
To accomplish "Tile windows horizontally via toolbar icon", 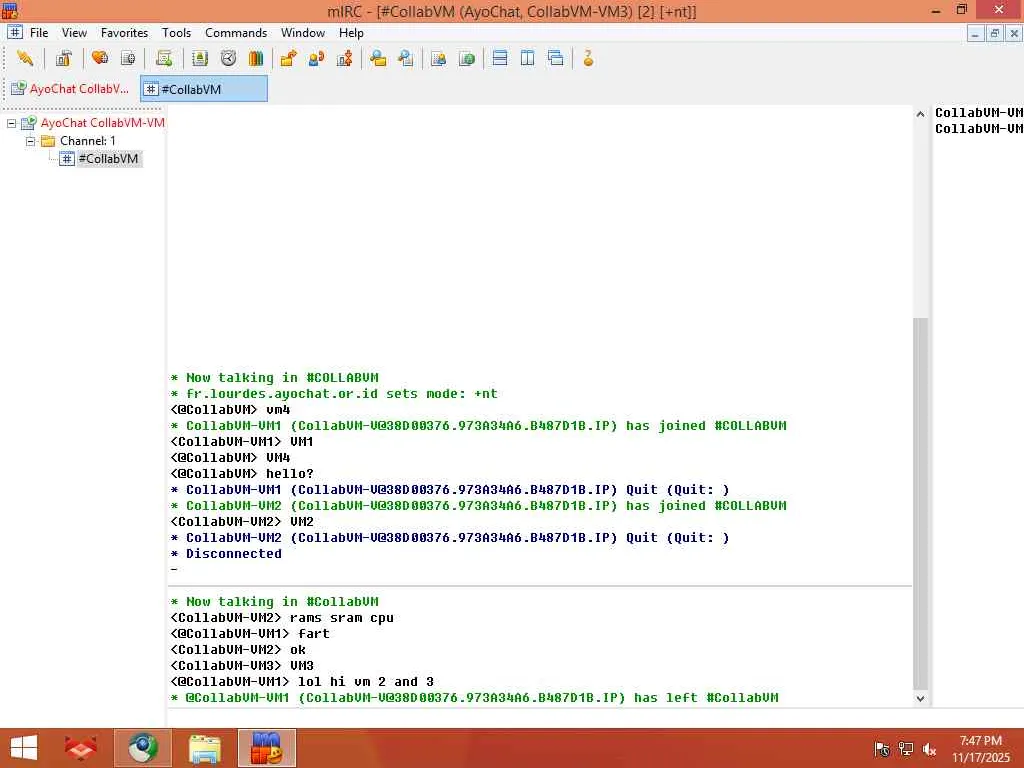I will click(x=500, y=58).
